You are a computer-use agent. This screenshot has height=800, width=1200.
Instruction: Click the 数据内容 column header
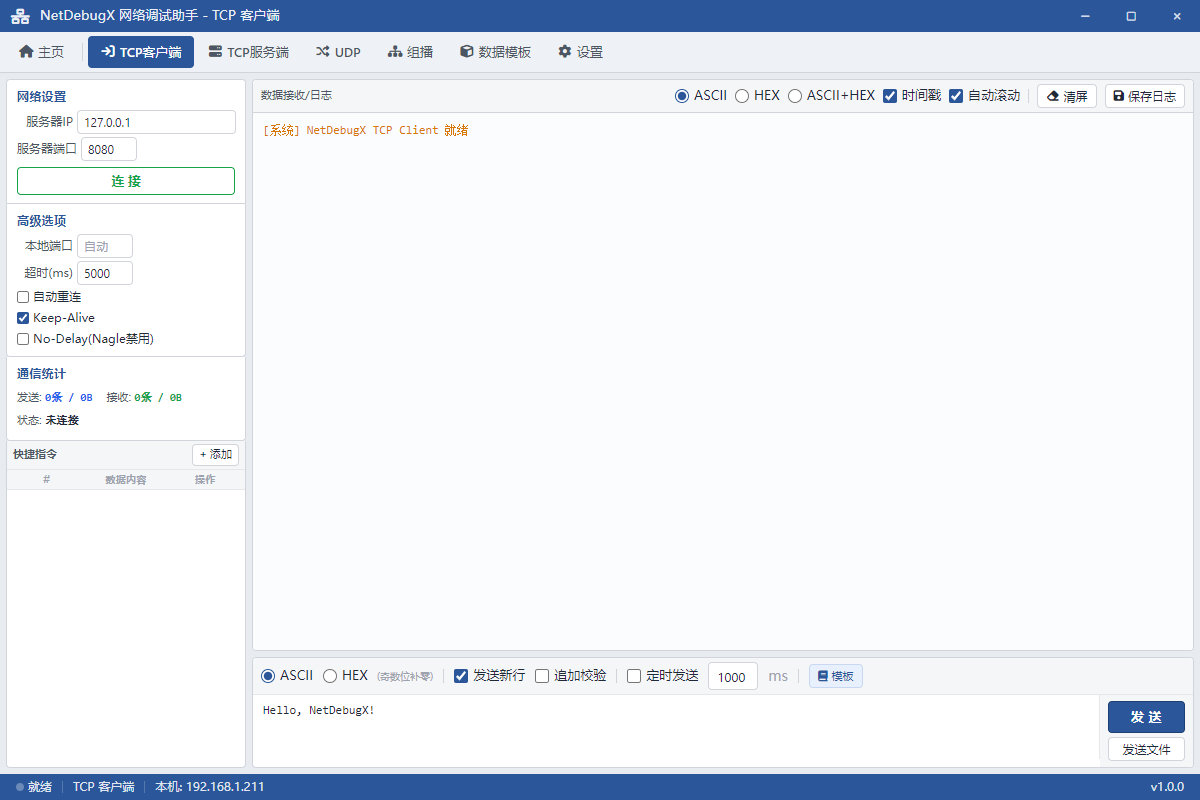tap(126, 480)
